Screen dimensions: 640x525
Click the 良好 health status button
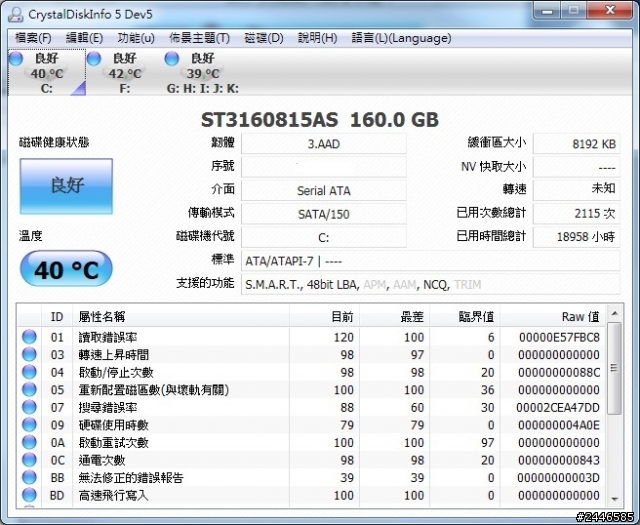click(66, 186)
